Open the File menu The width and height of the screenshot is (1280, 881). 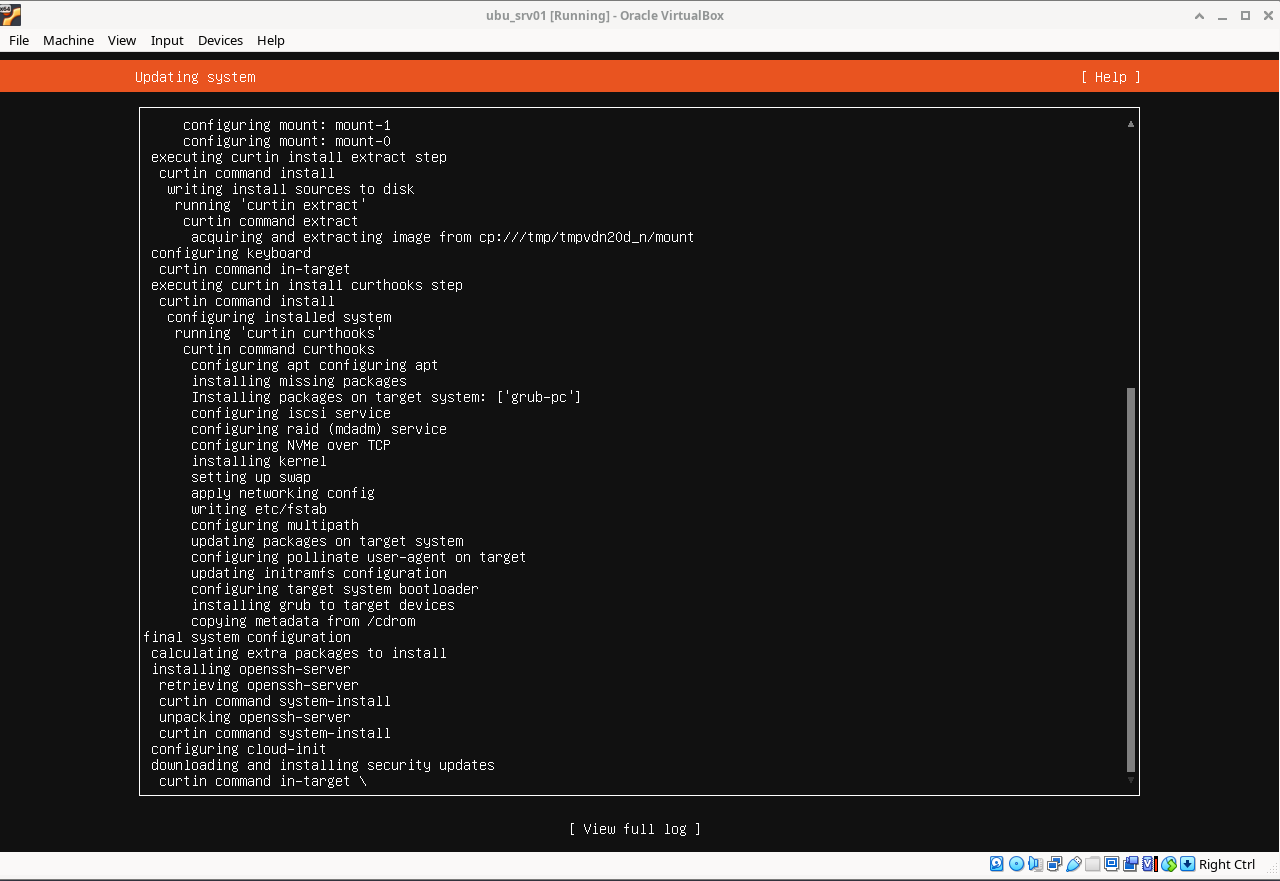click(19, 40)
